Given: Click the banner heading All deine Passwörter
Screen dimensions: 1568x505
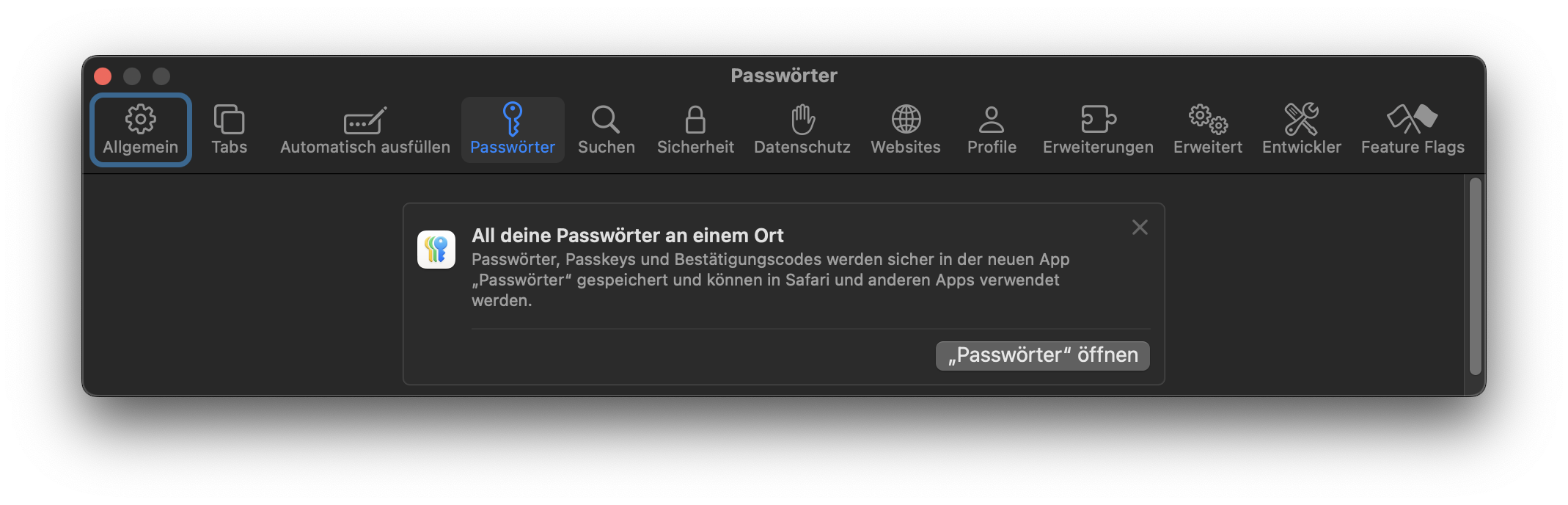Looking at the screenshot, I should coord(628,236).
